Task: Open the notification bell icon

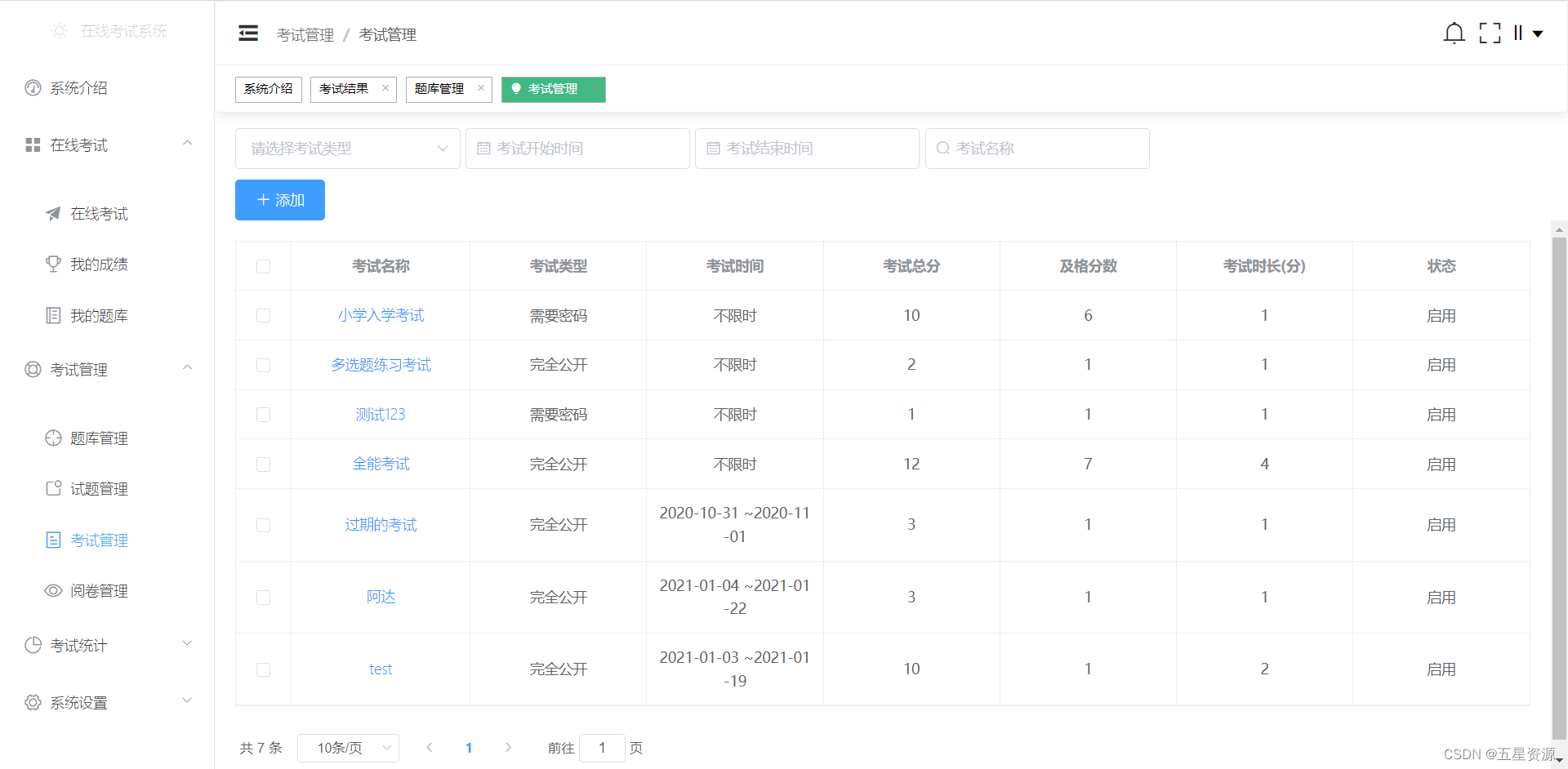Action: tap(1454, 33)
